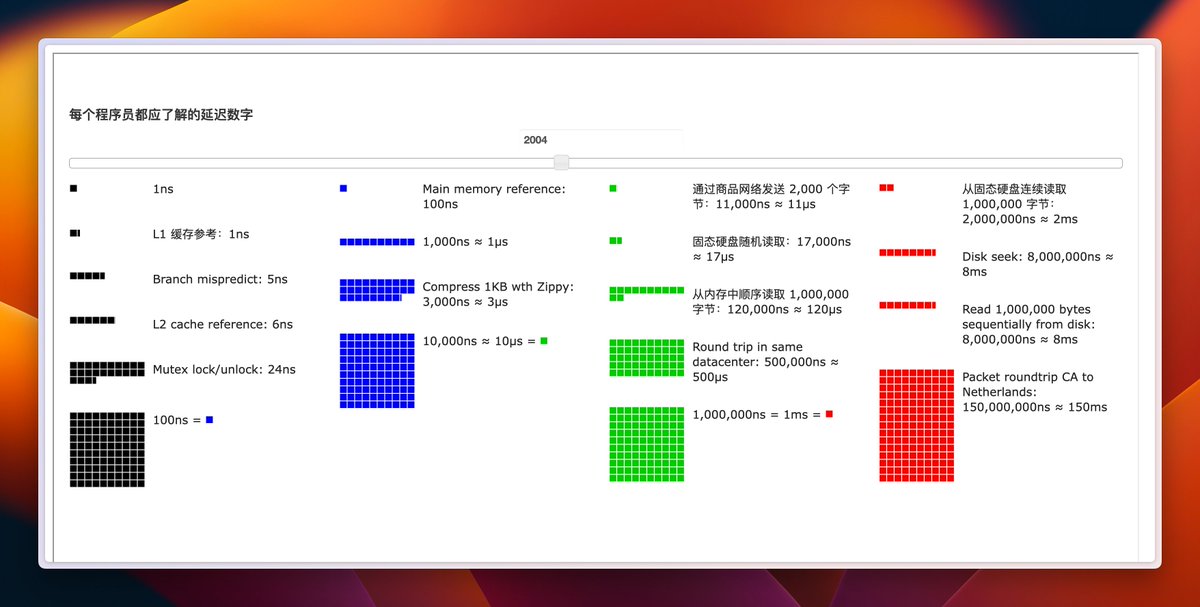Viewport: 1200px width, 607px height.
Task: Click the red row for Disk seek
Action: pyautogui.click(x=908, y=252)
